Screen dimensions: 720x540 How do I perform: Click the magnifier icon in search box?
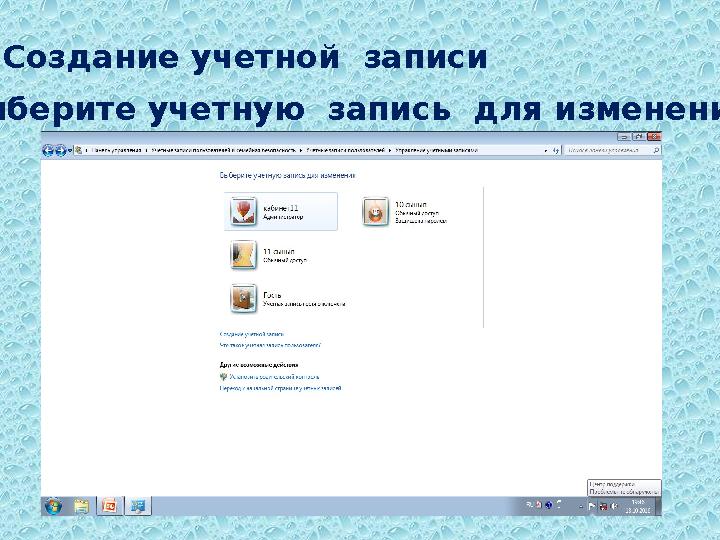656,150
